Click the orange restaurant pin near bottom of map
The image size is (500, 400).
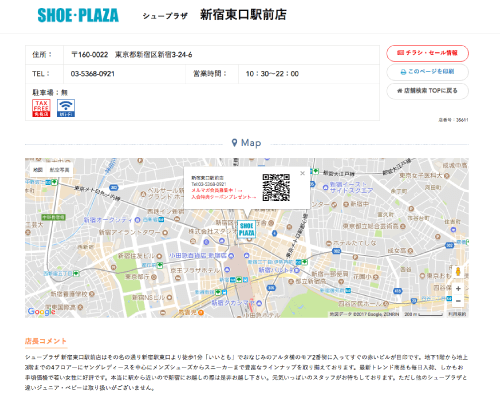click(x=201, y=312)
